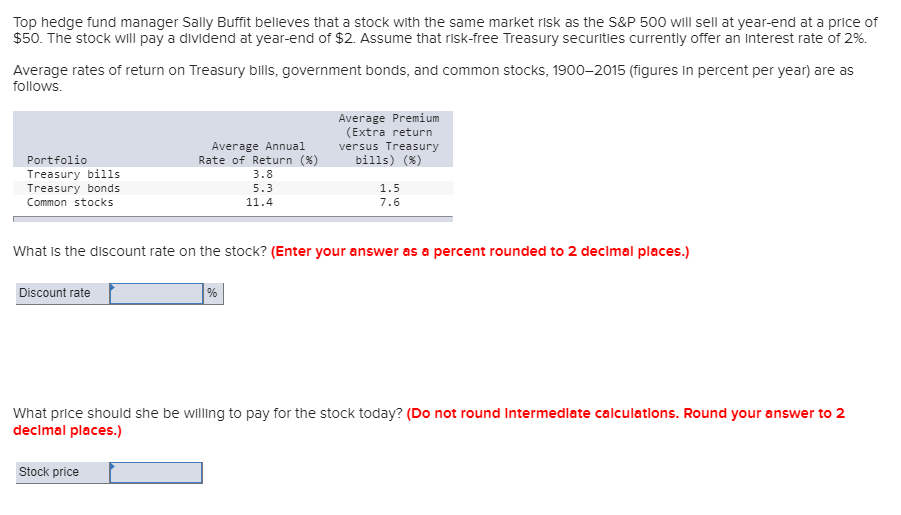The width and height of the screenshot is (901, 515).
Task: Click the 11.4 return value for common stocks
Action: point(259,202)
